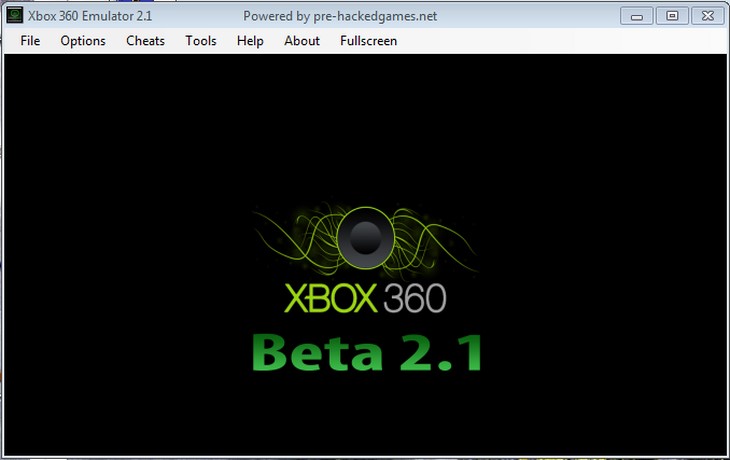The height and width of the screenshot is (460, 730).
Task: Maximize the Xbox 360 Emulator window
Action: click(672, 16)
